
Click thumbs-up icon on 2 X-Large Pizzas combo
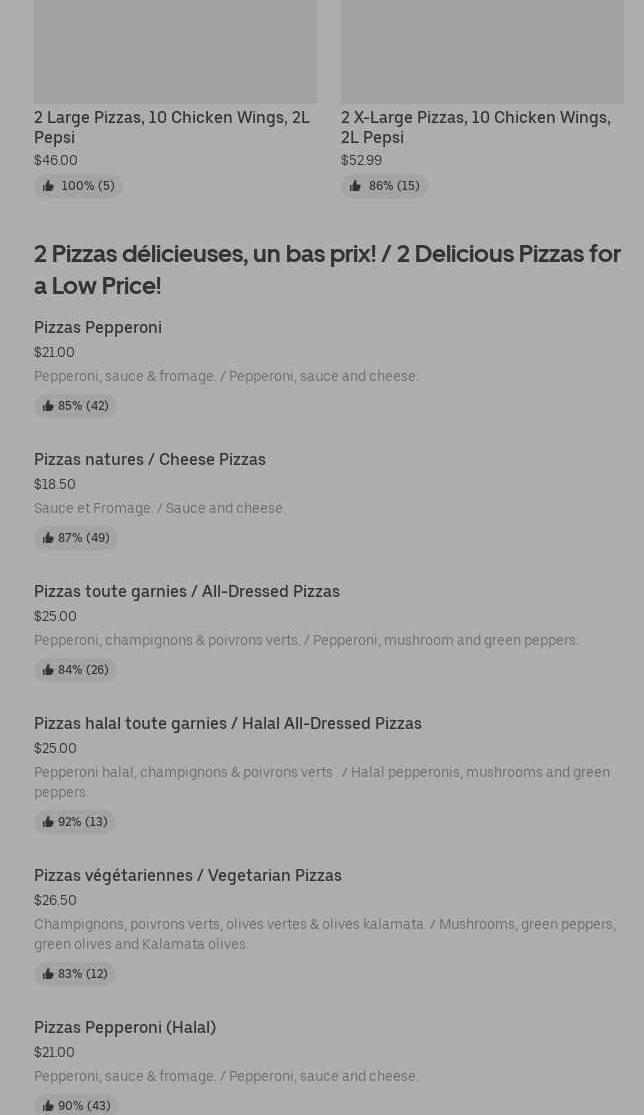(x=355, y=186)
